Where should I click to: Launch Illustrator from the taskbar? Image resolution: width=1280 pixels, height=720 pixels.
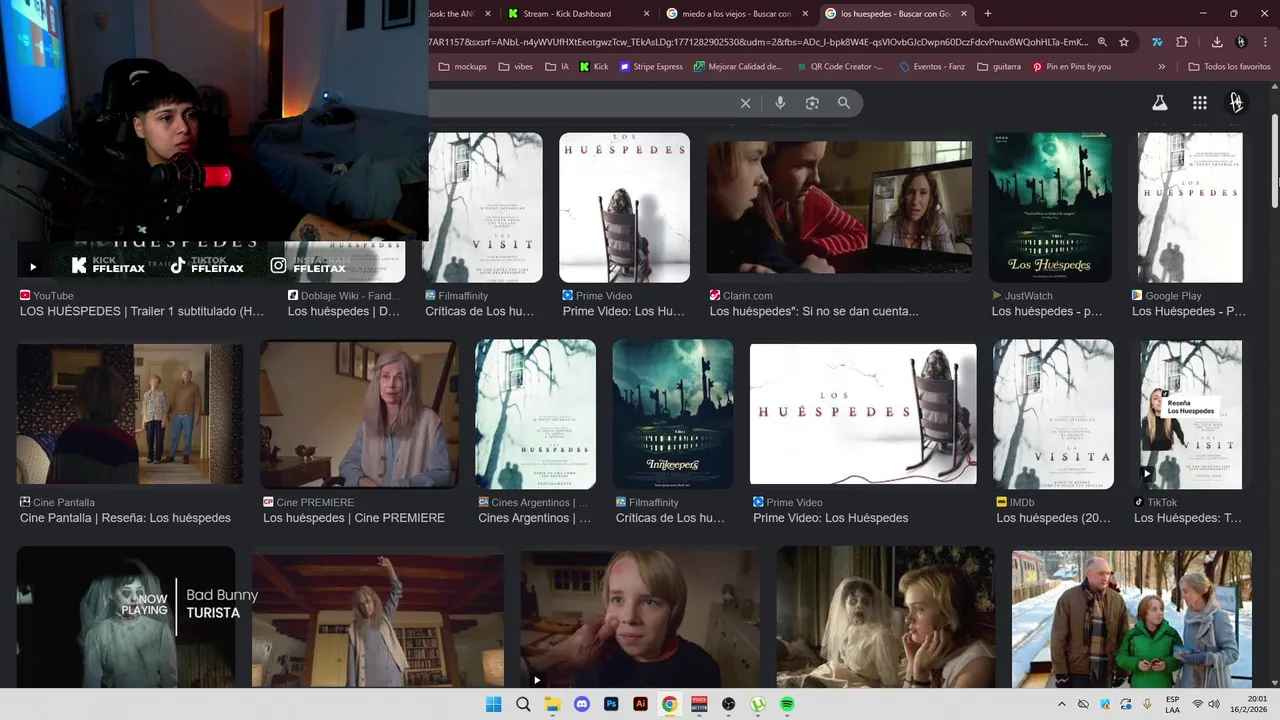(x=641, y=704)
